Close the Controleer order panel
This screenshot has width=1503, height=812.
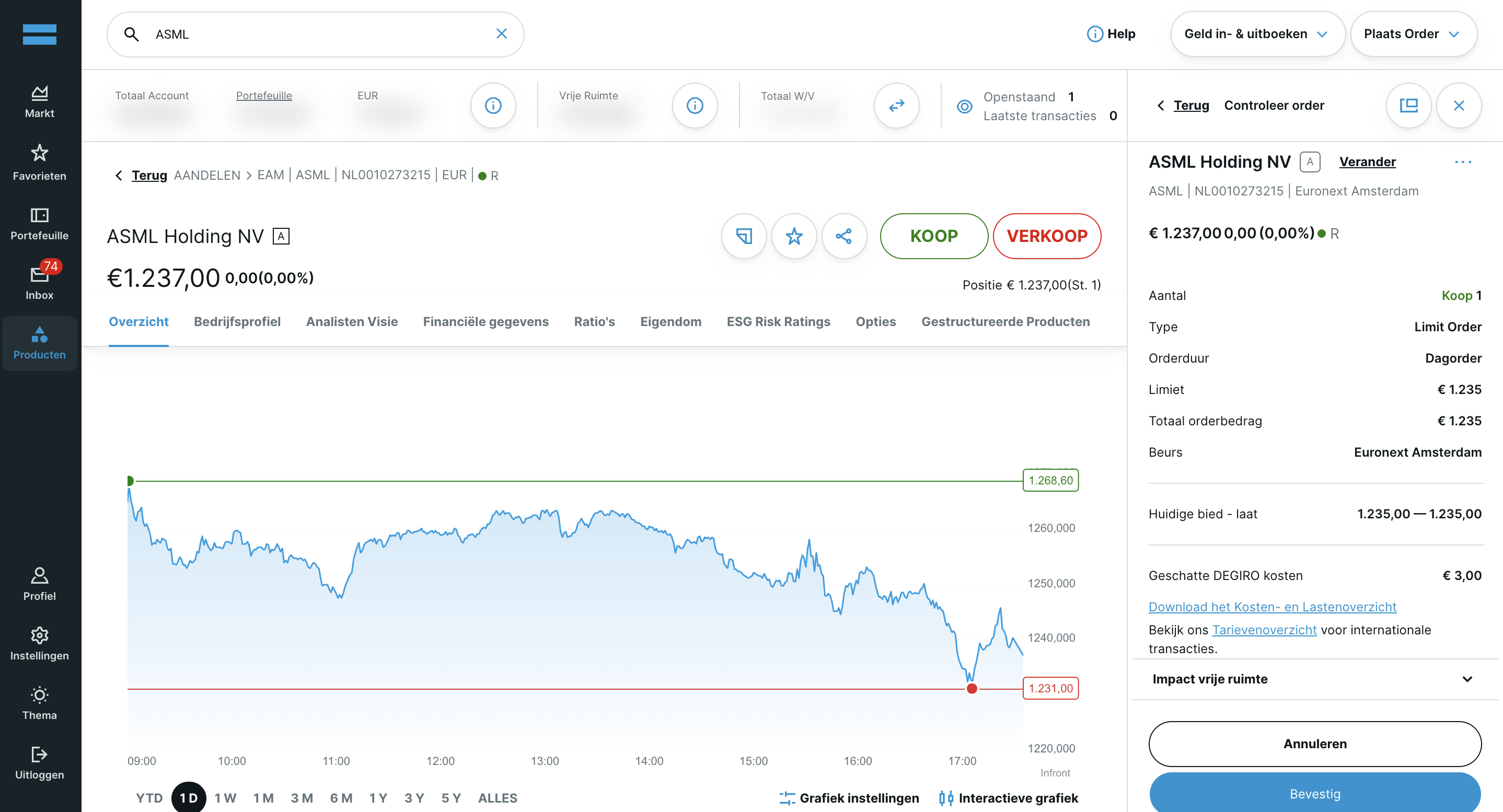(1459, 106)
